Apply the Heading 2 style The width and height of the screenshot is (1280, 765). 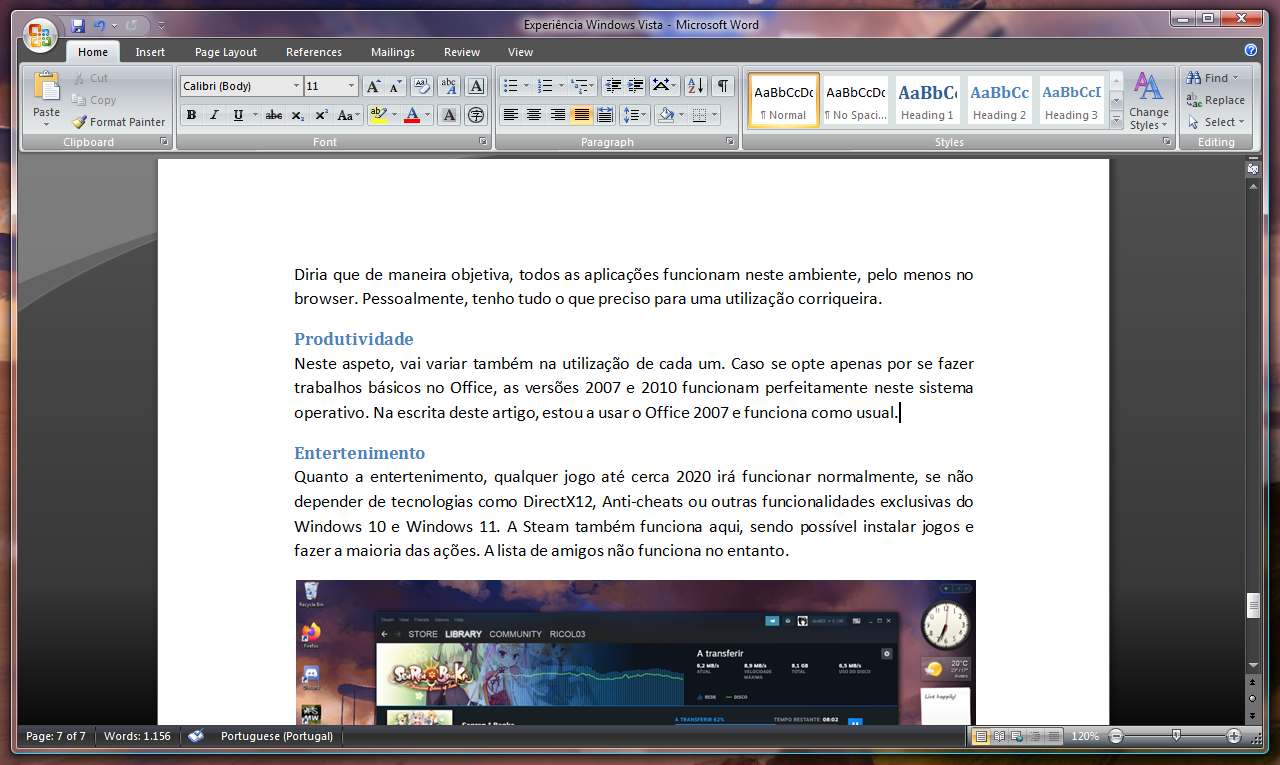pyautogui.click(x=1000, y=100)
